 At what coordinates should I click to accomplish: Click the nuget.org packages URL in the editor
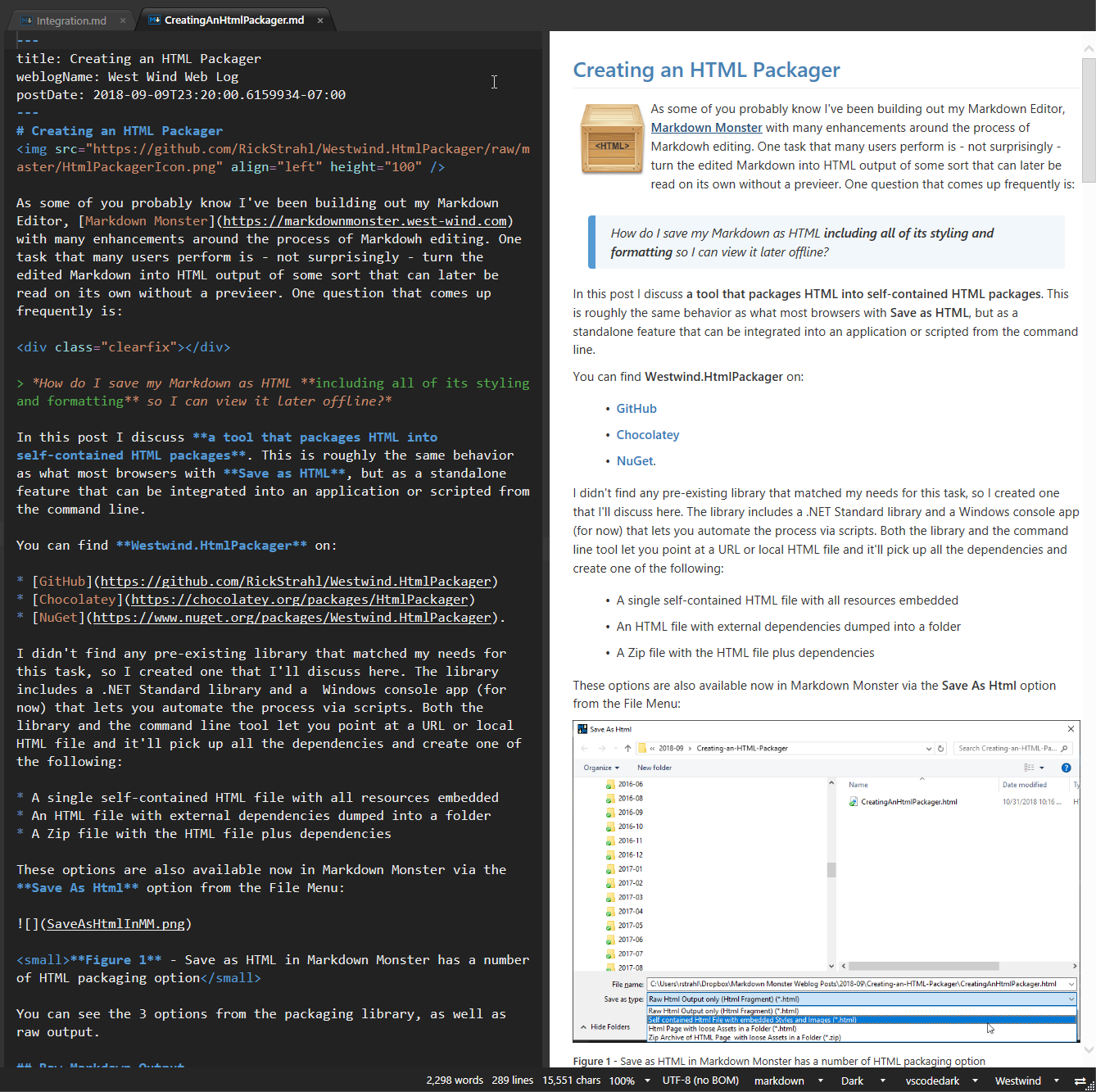(x=292, y=618)
